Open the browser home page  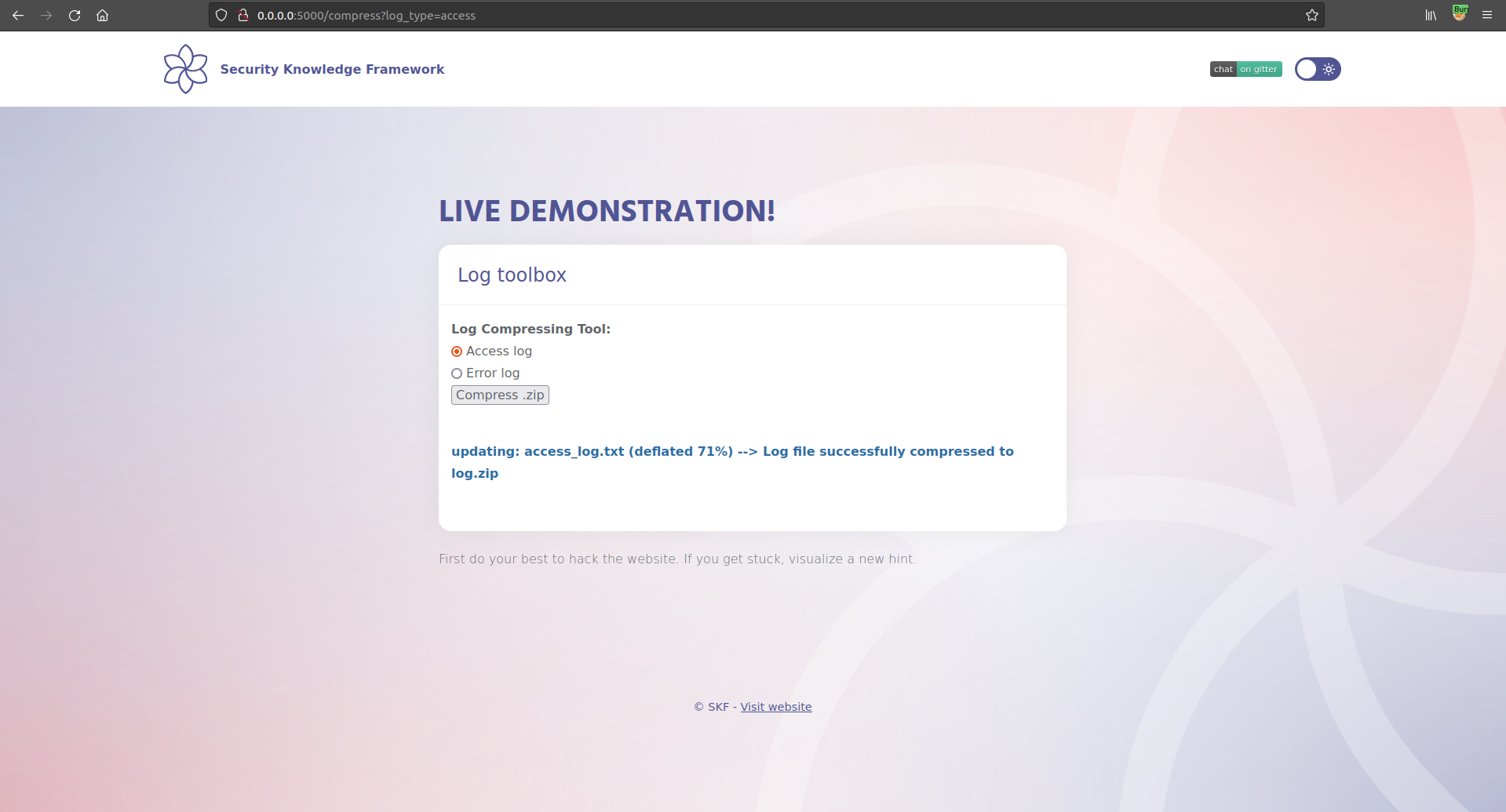tap(102, 16)
